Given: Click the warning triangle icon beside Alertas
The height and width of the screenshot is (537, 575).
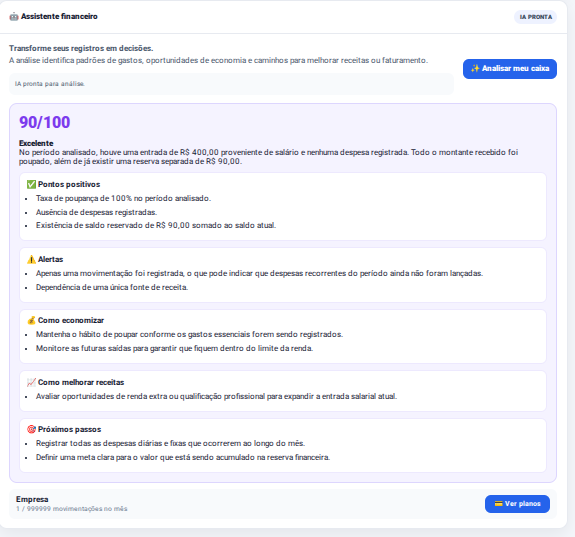Looking at the screenshot, I should pyautogui.click(x=31, y=259).
